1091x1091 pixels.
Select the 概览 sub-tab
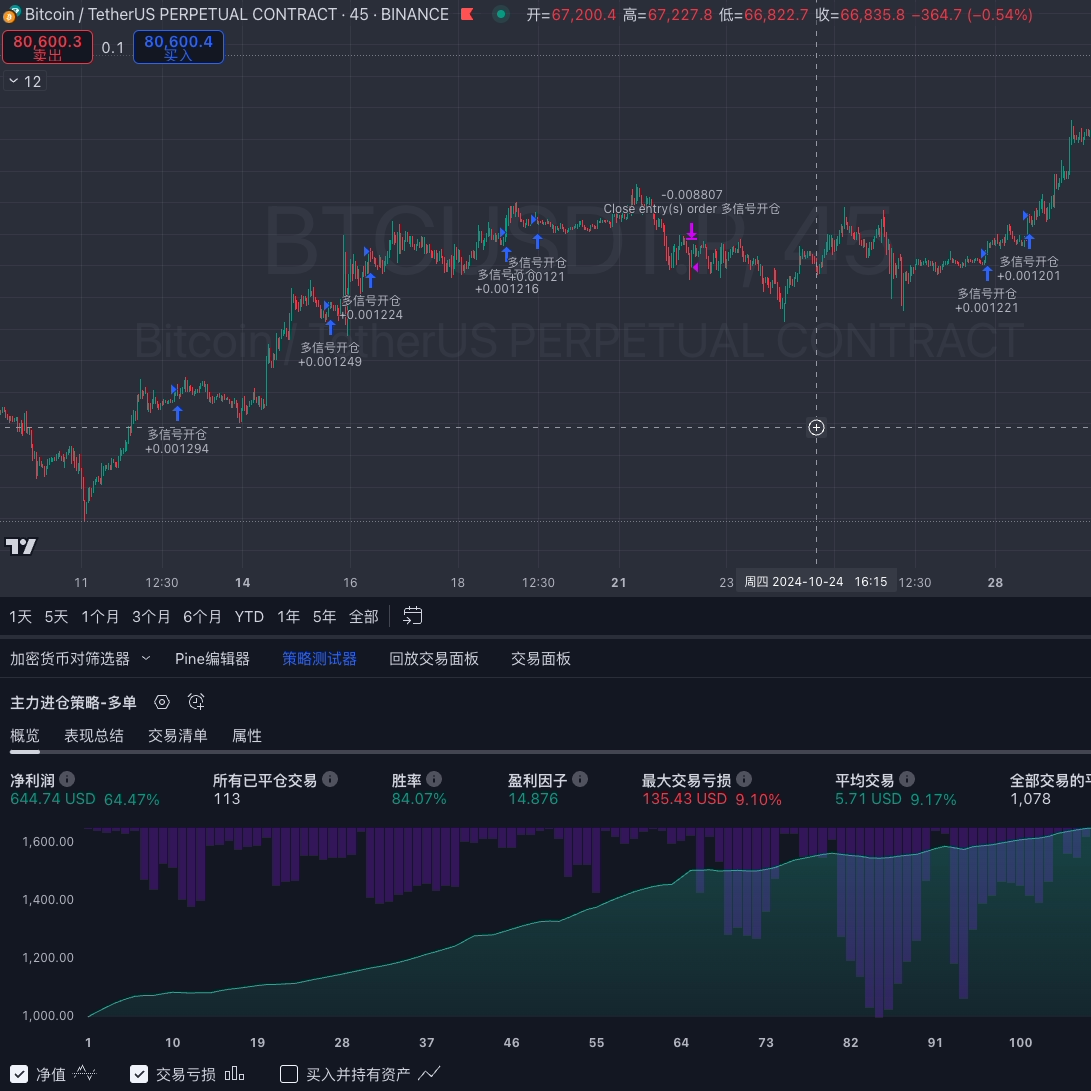point(25,735)
